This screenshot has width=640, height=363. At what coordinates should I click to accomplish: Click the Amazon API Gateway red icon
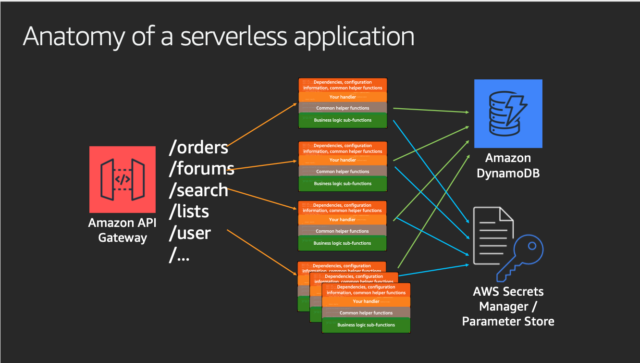tap(122, 179)
